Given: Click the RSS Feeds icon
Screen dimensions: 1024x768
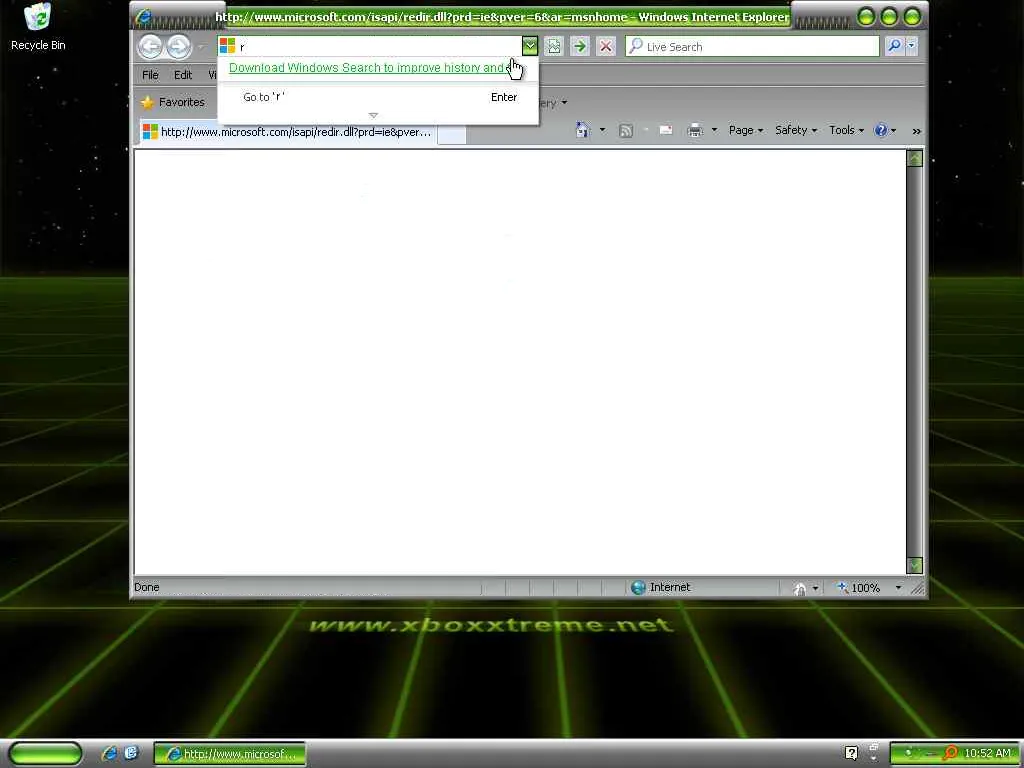Looking at the screenshot, I should pyautogui.click(x=626, y=131).
